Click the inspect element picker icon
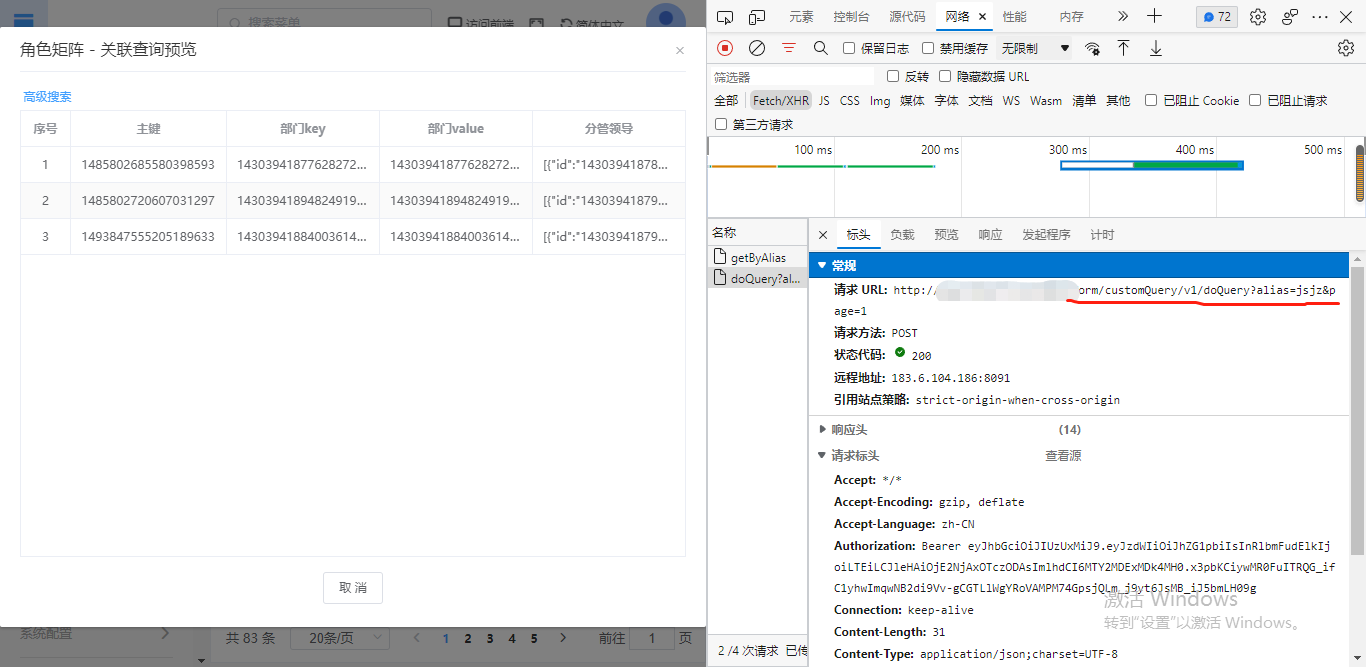The height and width of the screenshot is (667, 1366). 725,16
